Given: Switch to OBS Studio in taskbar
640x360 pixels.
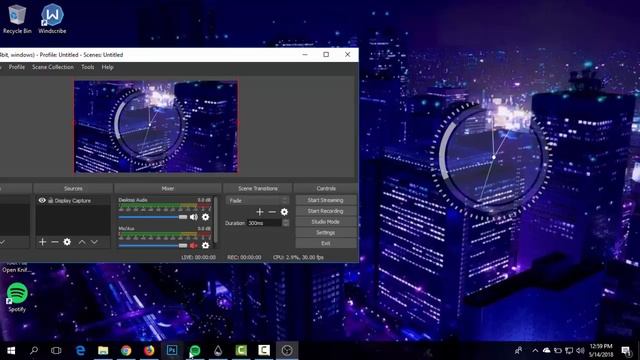Looking at the screenshot, I should [x=287, y=350].
